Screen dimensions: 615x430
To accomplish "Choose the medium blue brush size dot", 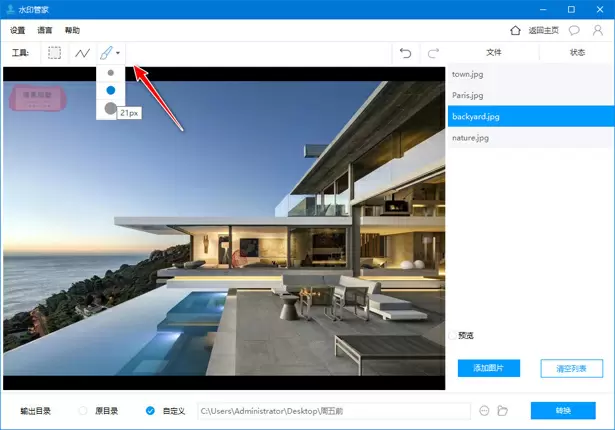I will [111, 90].
